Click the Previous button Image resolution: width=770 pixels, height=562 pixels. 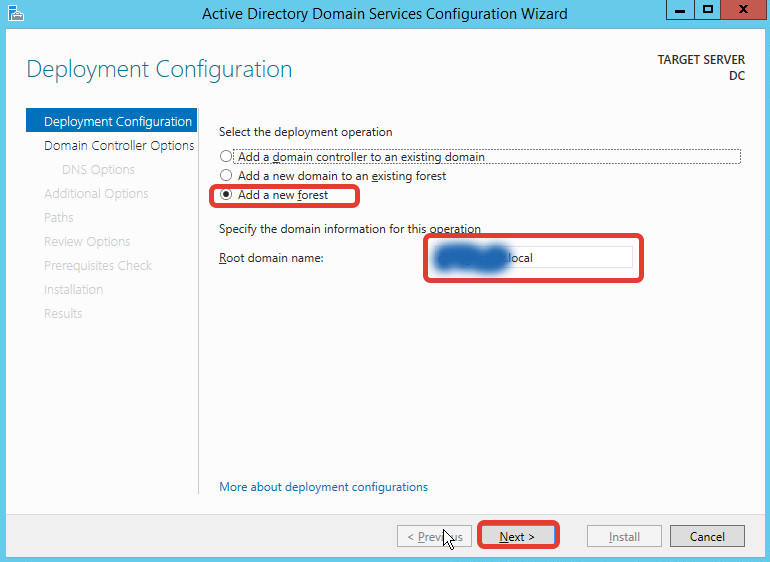pos(434,536)
